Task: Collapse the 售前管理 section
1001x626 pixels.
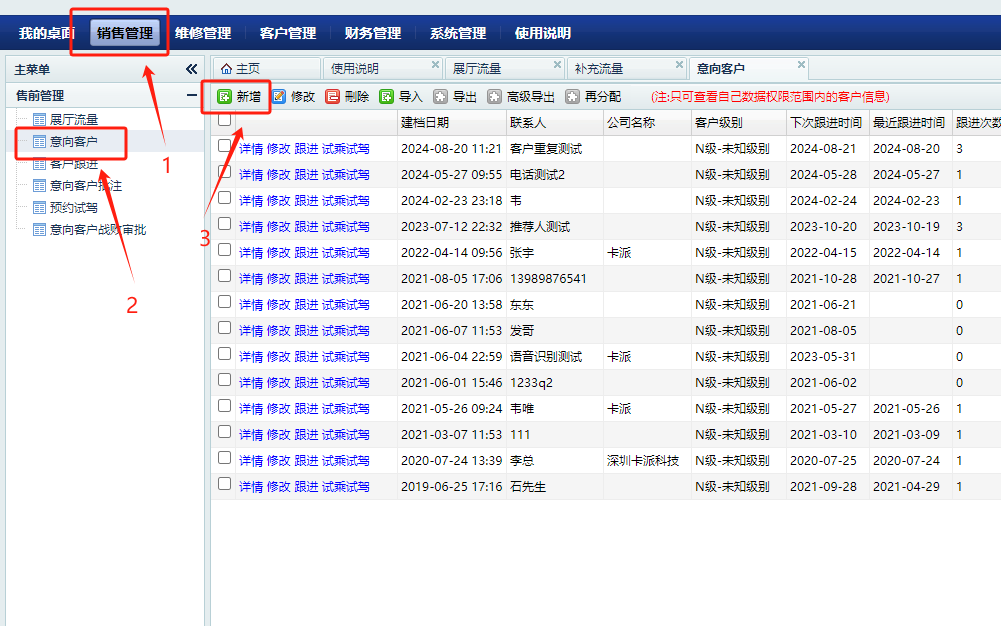Action: click(191, 96)
